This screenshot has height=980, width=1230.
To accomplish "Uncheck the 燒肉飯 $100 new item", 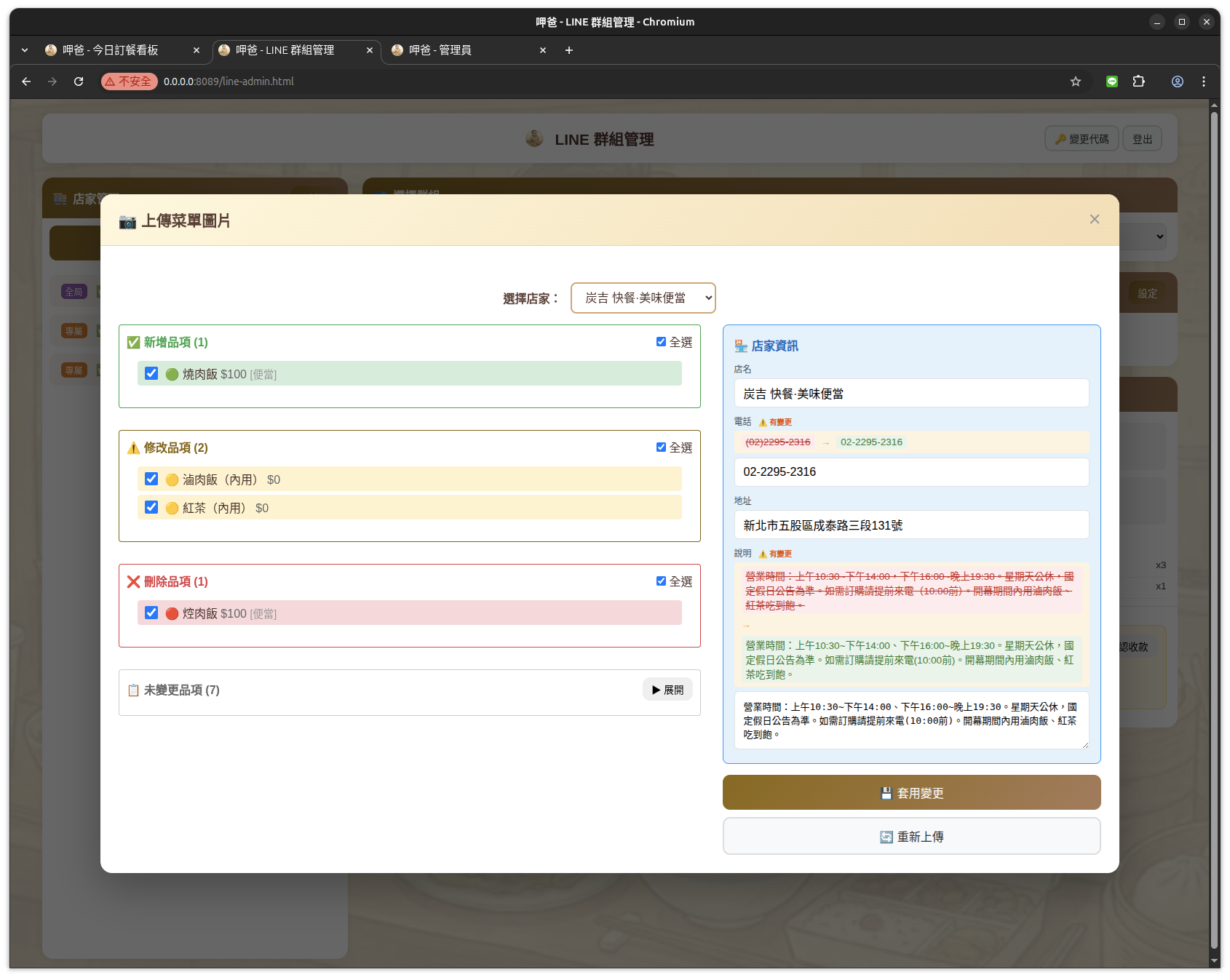I will 151,373.
